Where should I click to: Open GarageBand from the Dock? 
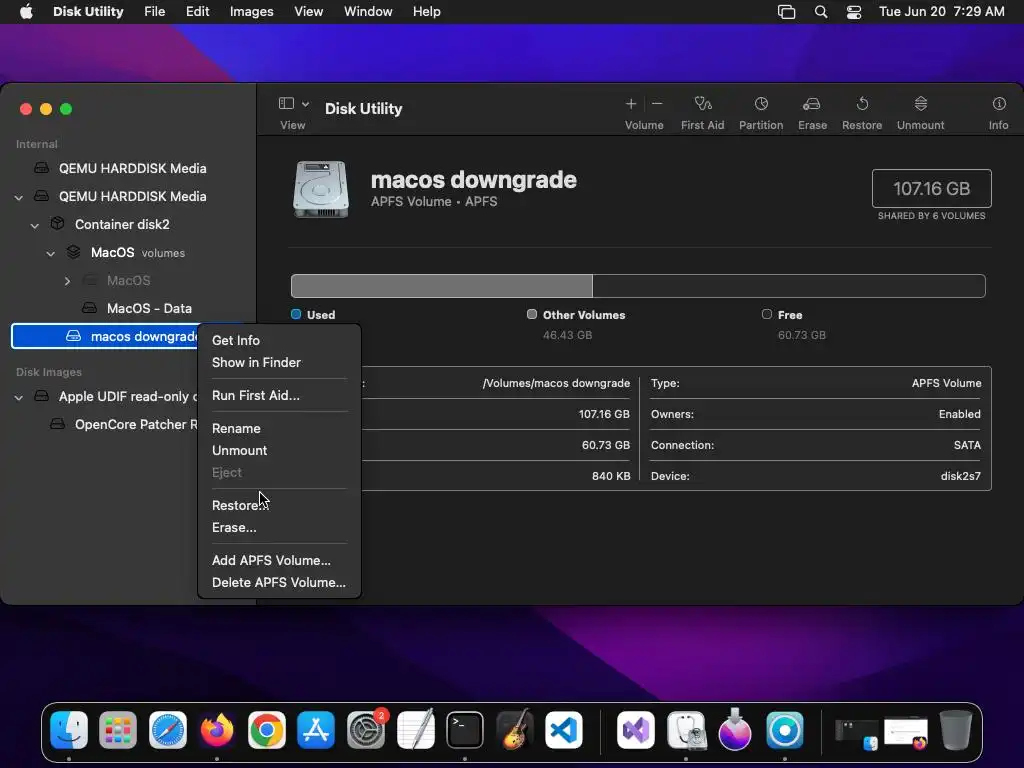click(x=515, y=729)
